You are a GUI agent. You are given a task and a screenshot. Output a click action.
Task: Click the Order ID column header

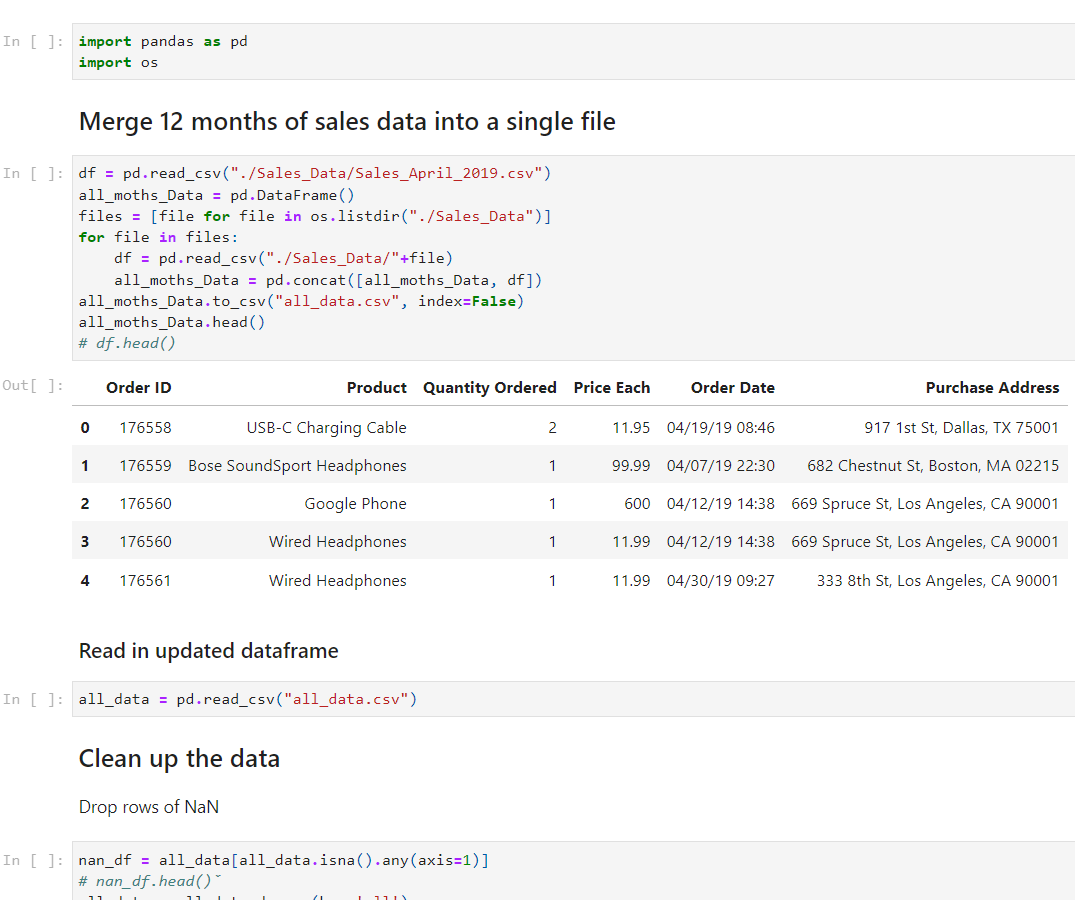(138, 388)
